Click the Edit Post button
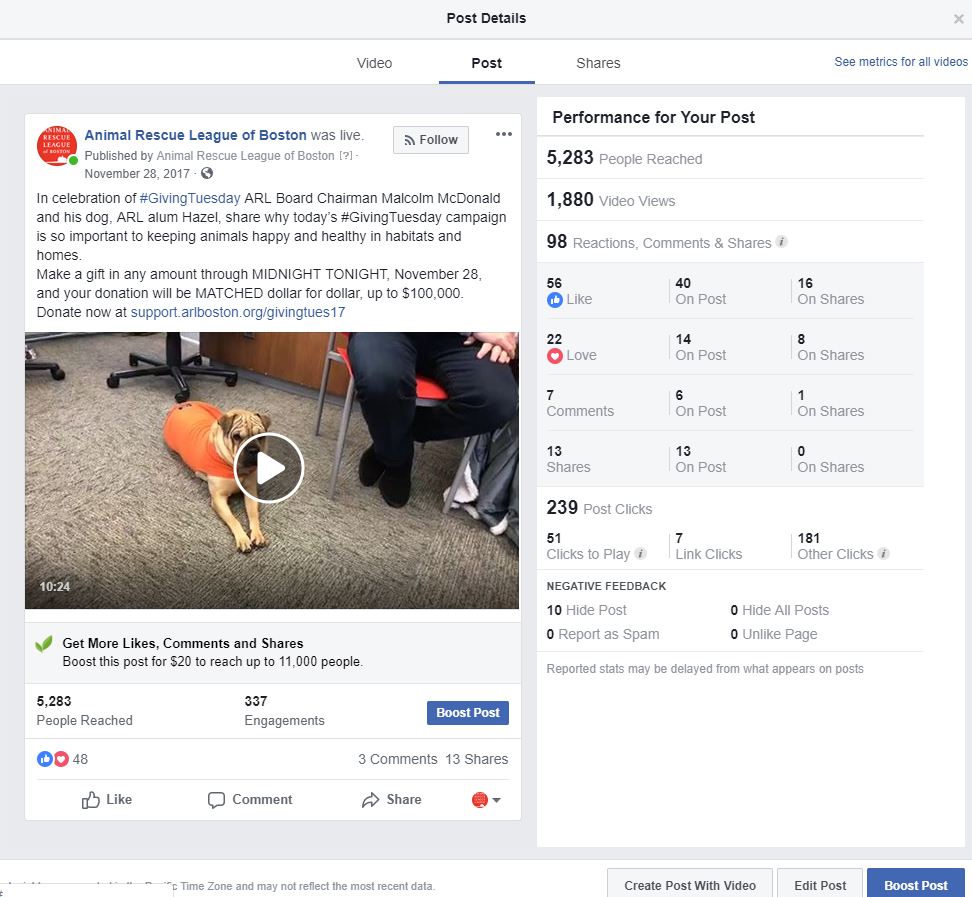Screen dimensions: 972x897 point(820,885)
